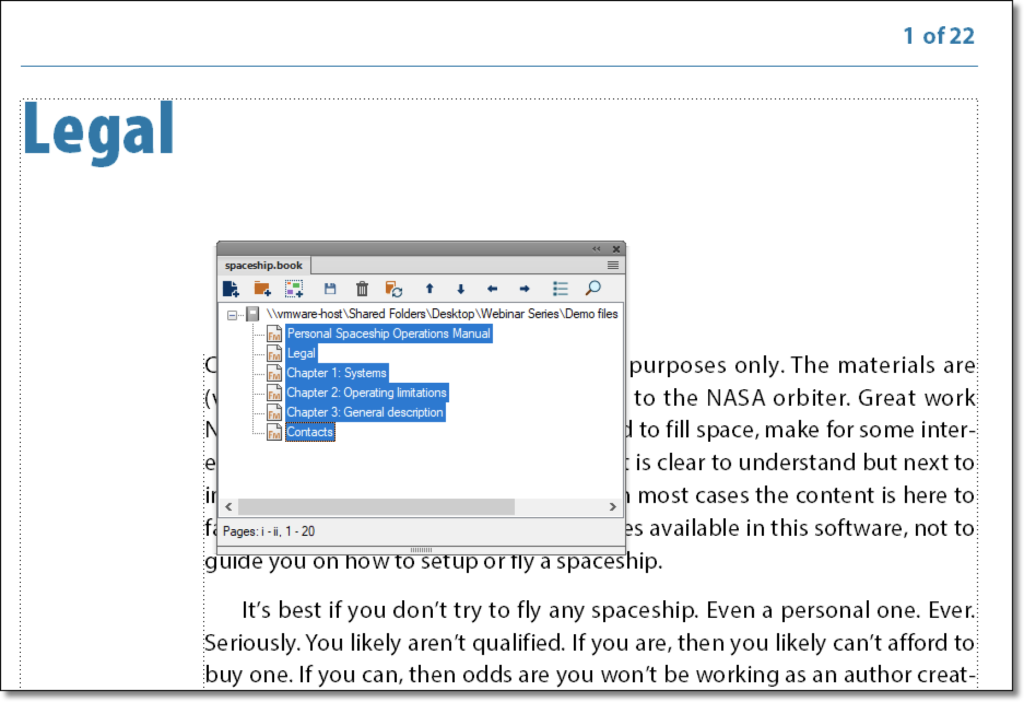Click the magnifying glass search icon
The height and width of the screenshot is (702, 1024).
593,289
